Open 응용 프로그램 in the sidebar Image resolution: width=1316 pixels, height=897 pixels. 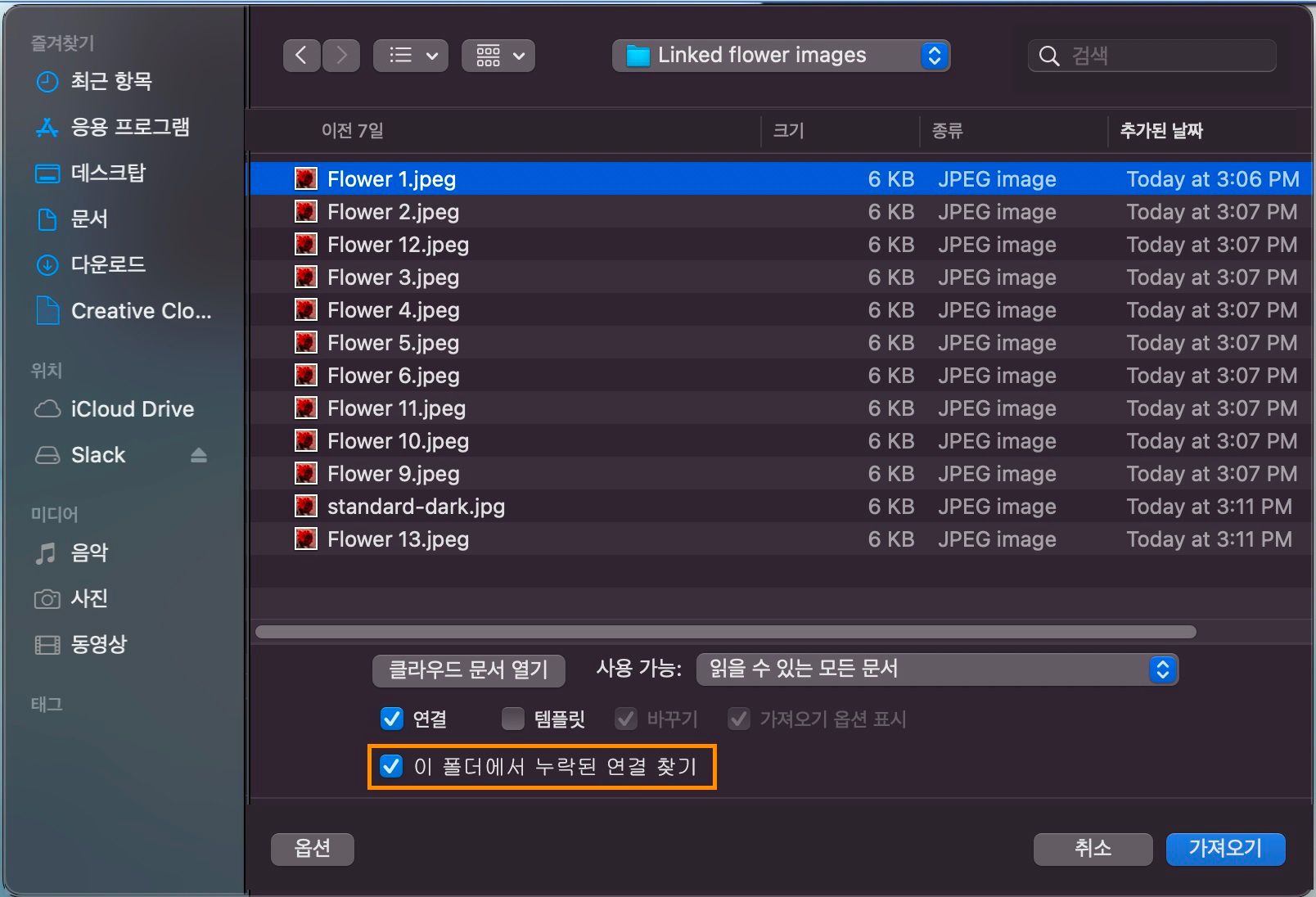[x=112, y=127]
